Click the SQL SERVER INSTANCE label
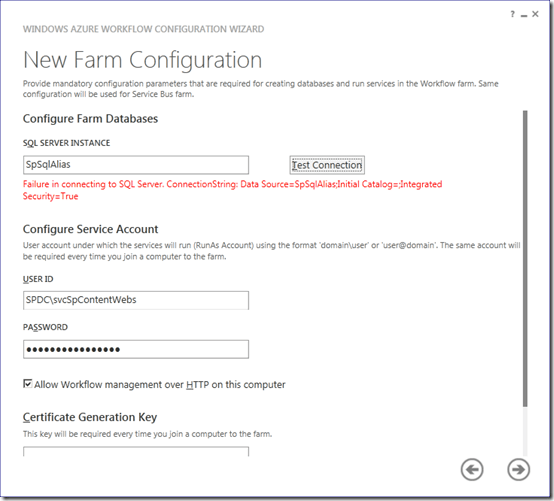 click(x=66, y=143)
